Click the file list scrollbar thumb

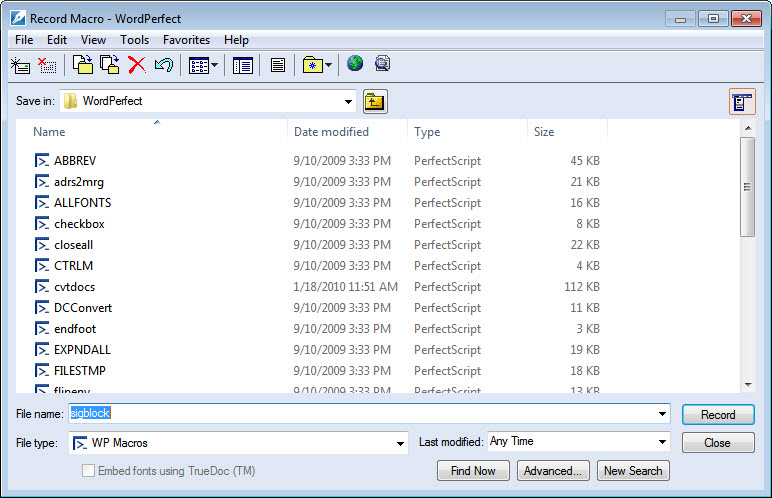(747, 187)
